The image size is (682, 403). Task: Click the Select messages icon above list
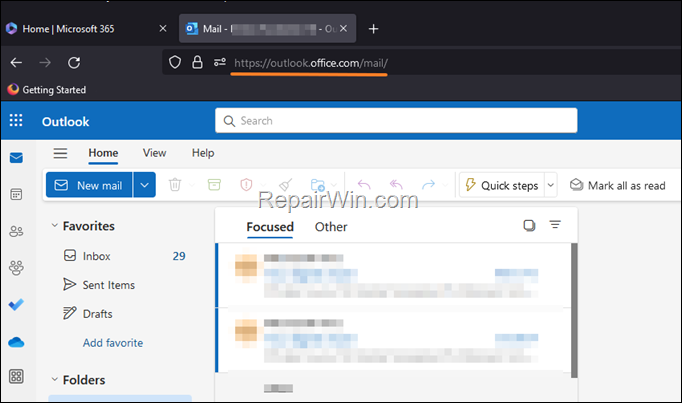529,225
